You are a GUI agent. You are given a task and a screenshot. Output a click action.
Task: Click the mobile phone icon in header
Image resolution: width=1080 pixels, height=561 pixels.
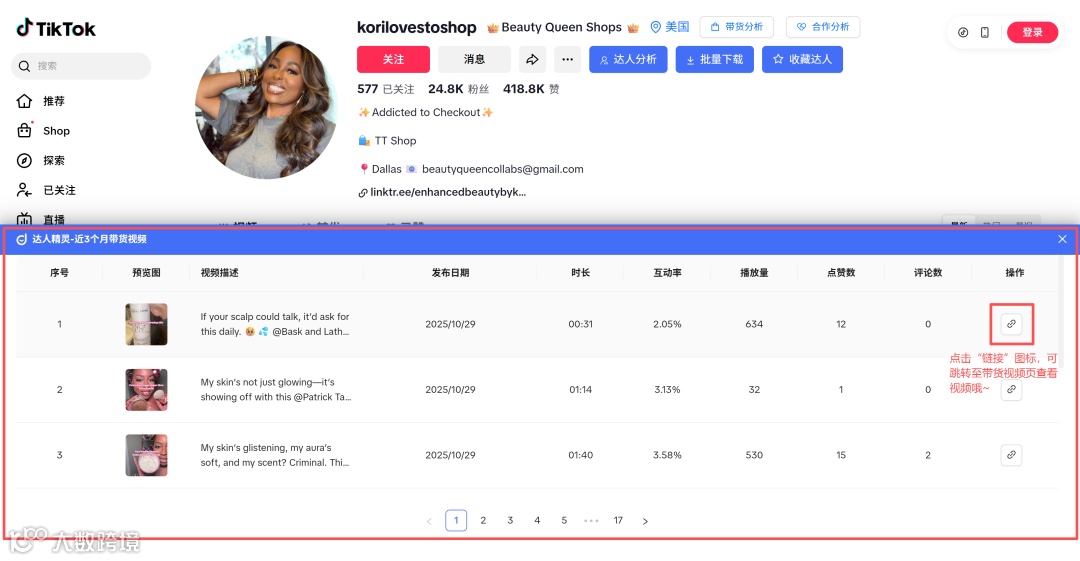tap(985, 32)
